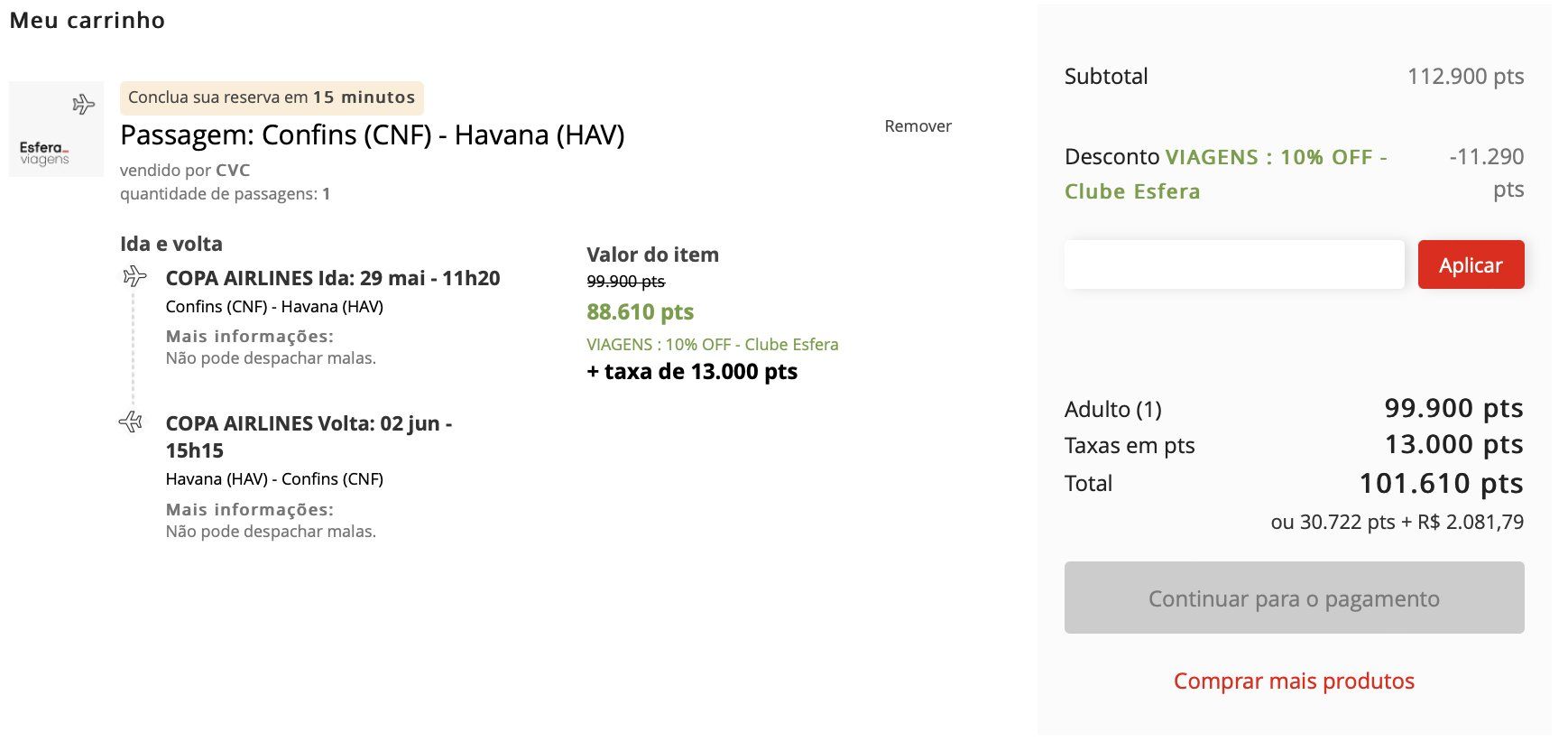This screenshot has height=751, width=1568.
Task: Click the coupon code input field
Action: point(1234,264)
